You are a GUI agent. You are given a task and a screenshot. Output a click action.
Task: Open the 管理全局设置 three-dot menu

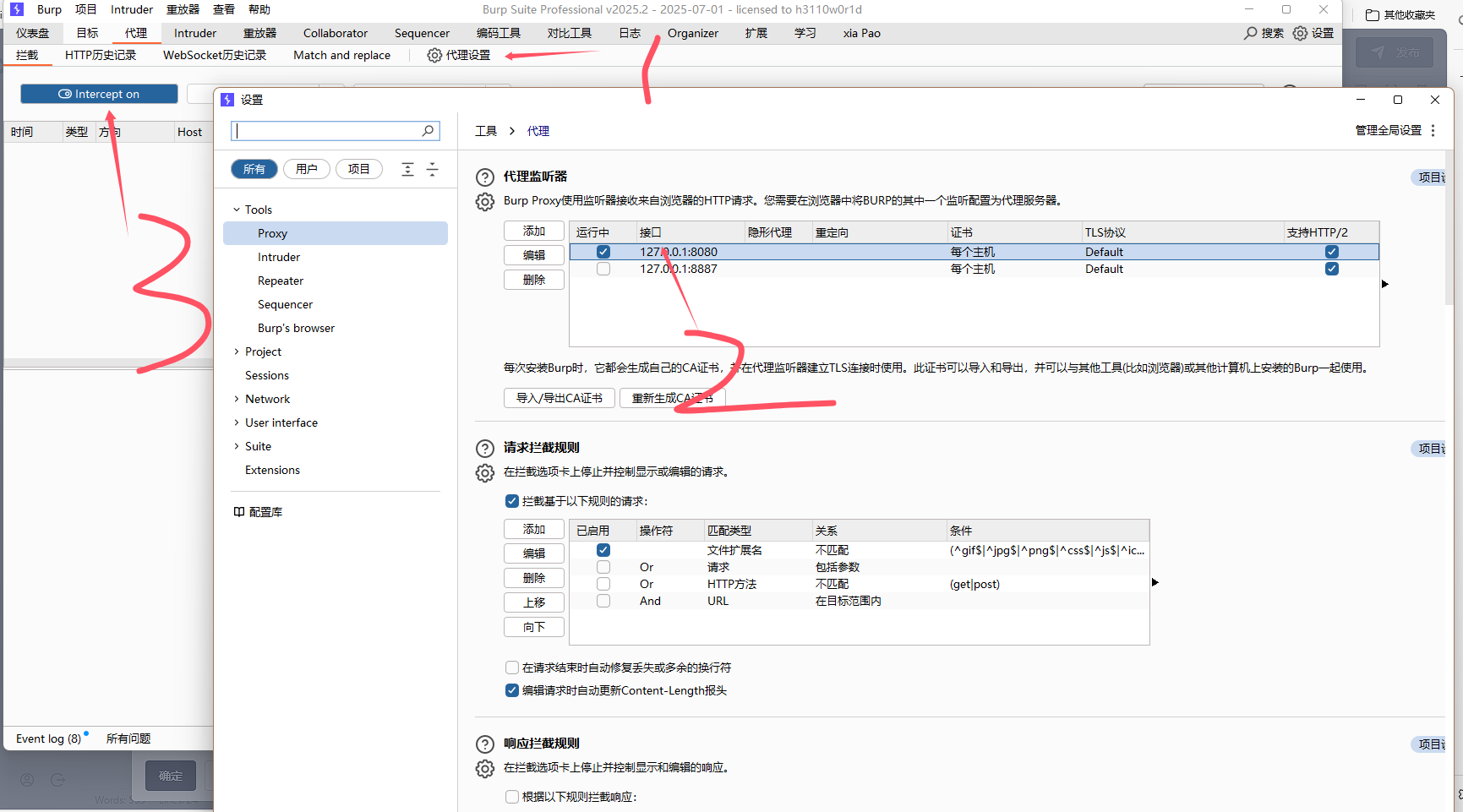(1433, 131)
